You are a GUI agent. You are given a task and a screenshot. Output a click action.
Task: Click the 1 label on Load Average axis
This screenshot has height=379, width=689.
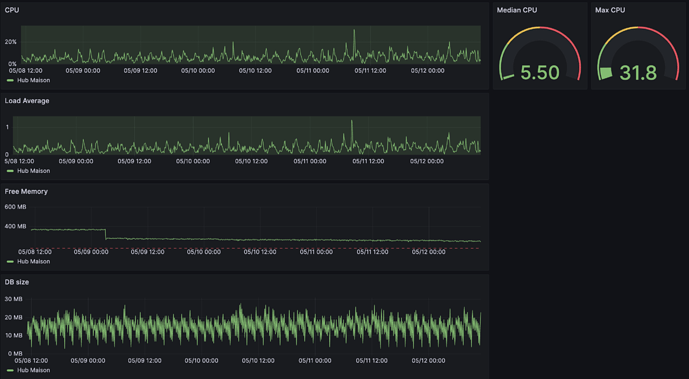7,127
